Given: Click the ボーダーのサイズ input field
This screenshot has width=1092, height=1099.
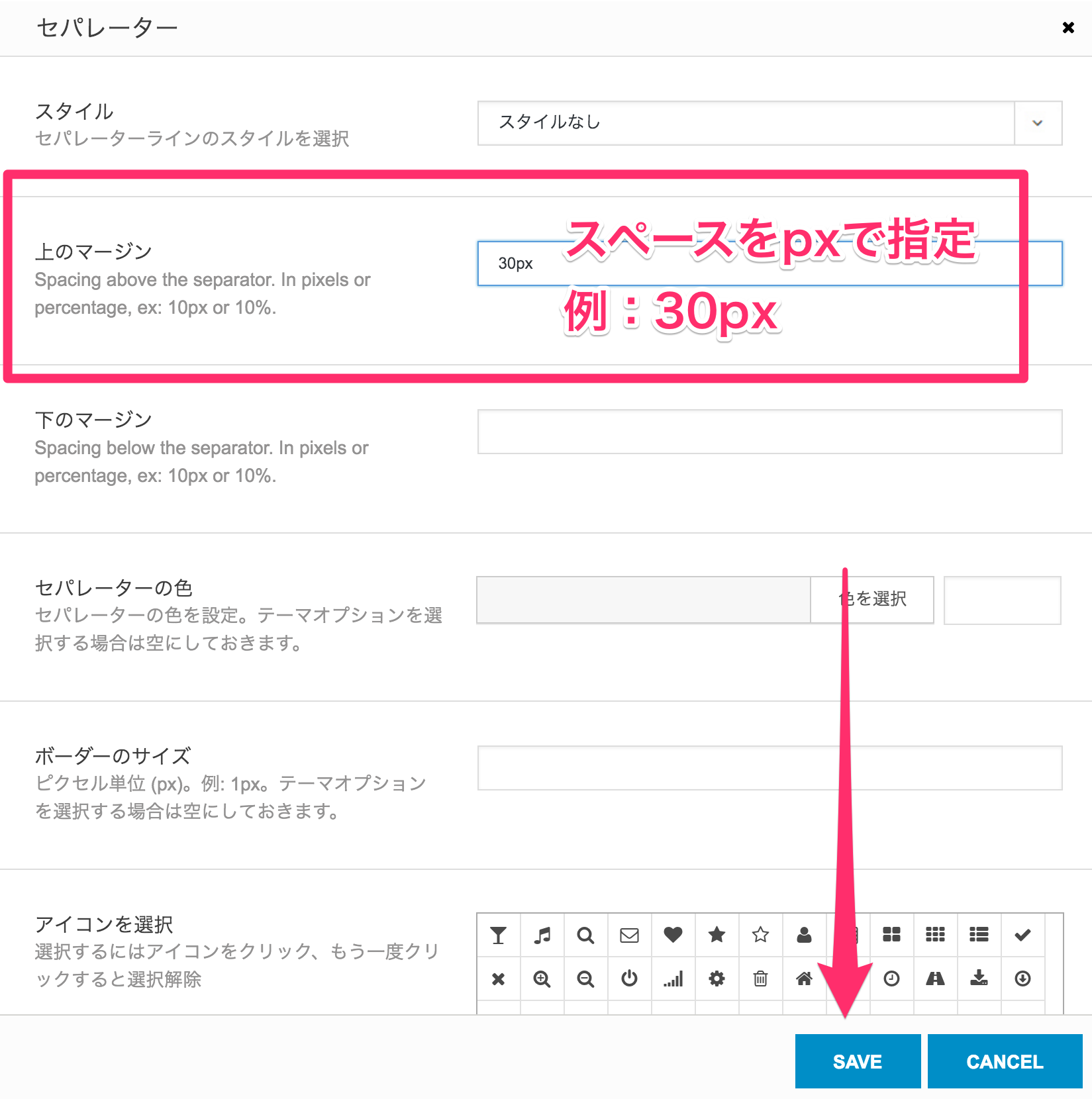Looking at the screenshot, I should point(769,768).
